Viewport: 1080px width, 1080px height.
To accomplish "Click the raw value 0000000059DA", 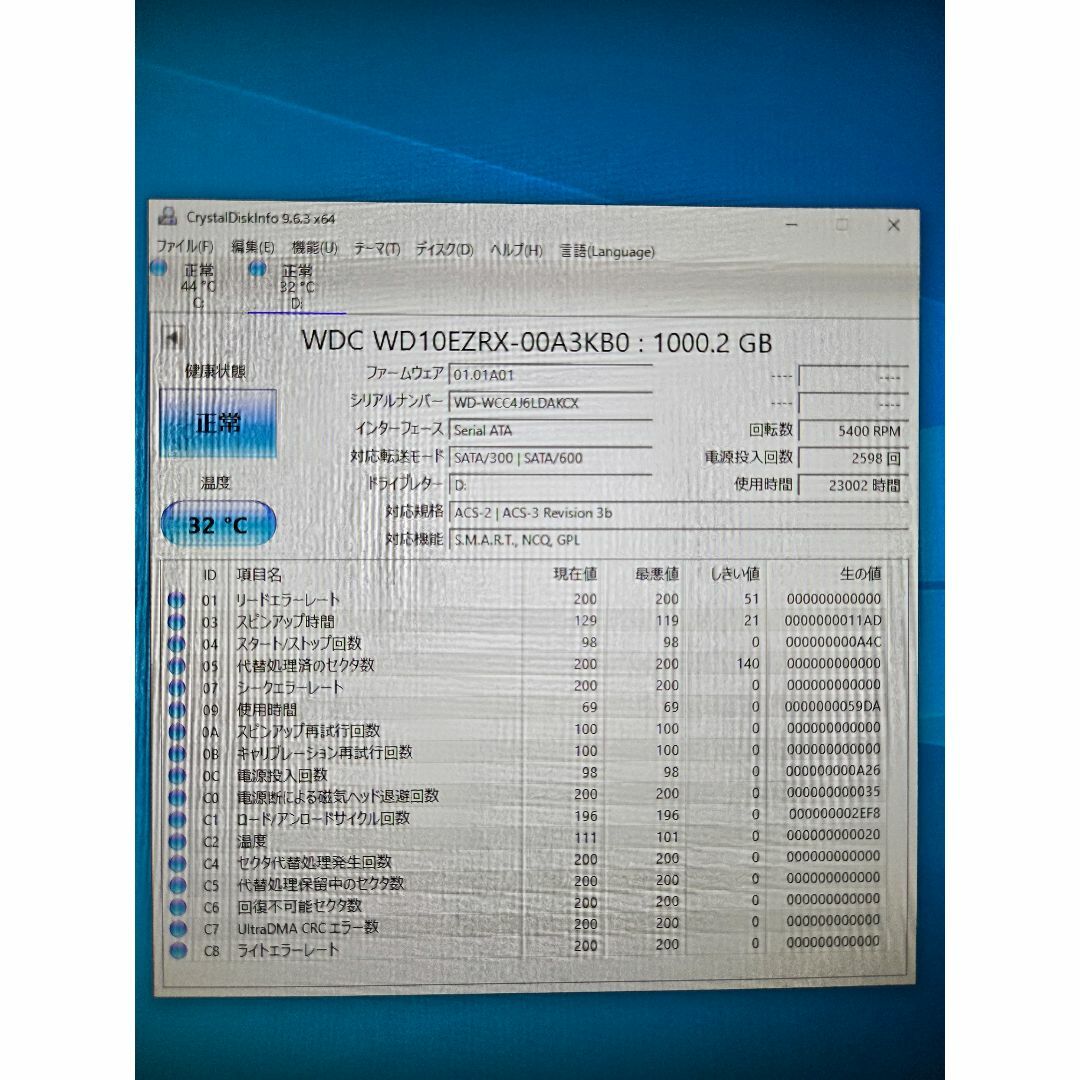I will coord(833,707).
